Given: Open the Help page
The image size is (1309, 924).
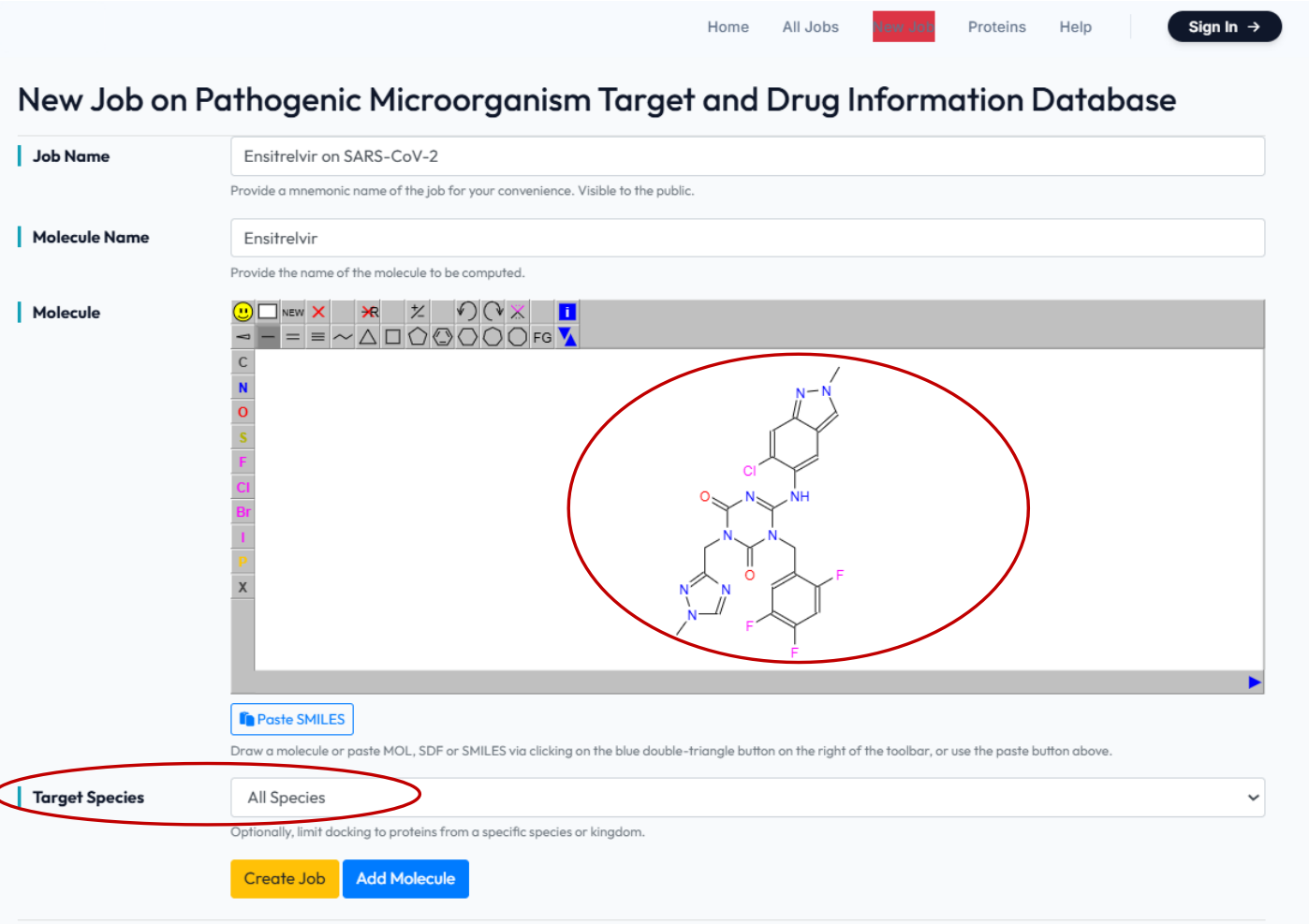Looking at the screenshot, I should 1075,27.
